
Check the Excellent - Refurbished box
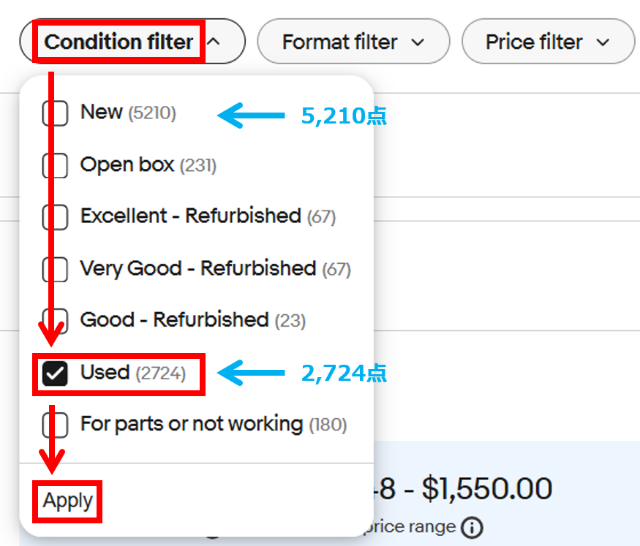click(x=55, y=216)
